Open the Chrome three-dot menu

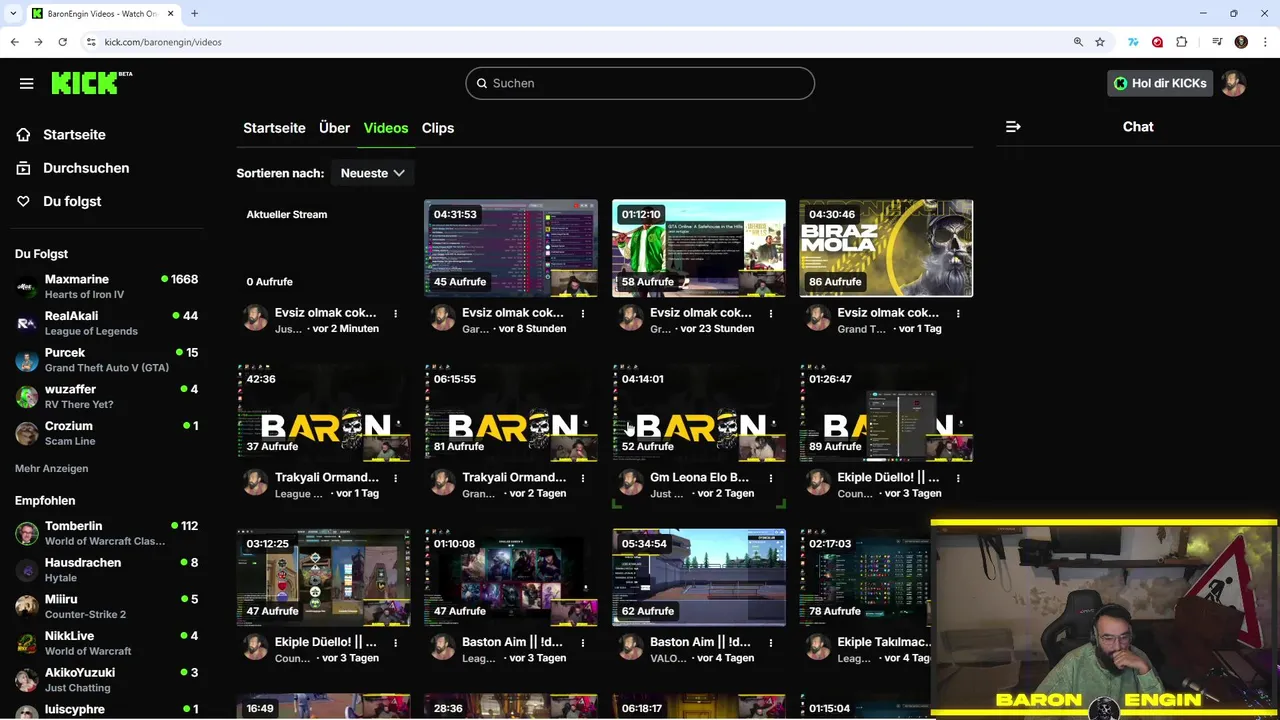pos(1264,42)
